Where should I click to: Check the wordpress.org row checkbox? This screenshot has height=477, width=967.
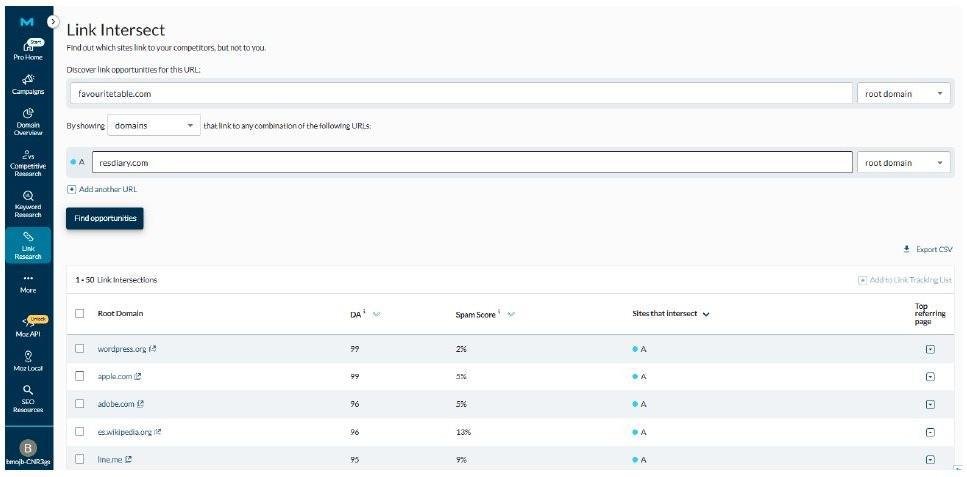tap(80, 349)
